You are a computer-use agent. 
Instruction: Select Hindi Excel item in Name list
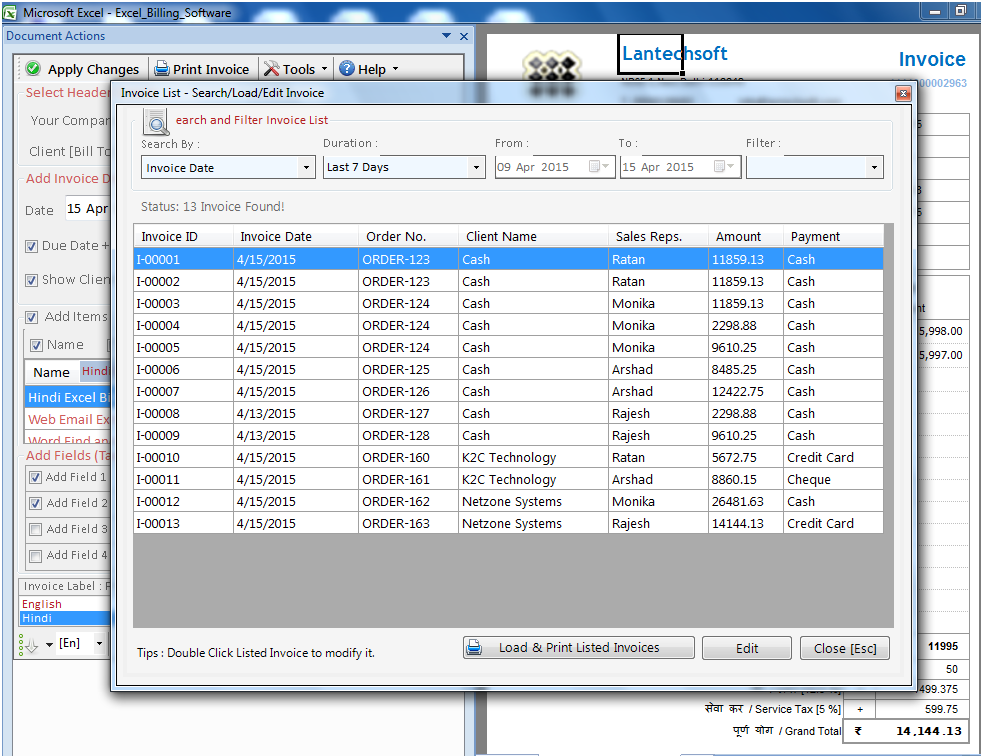point(68,397)
